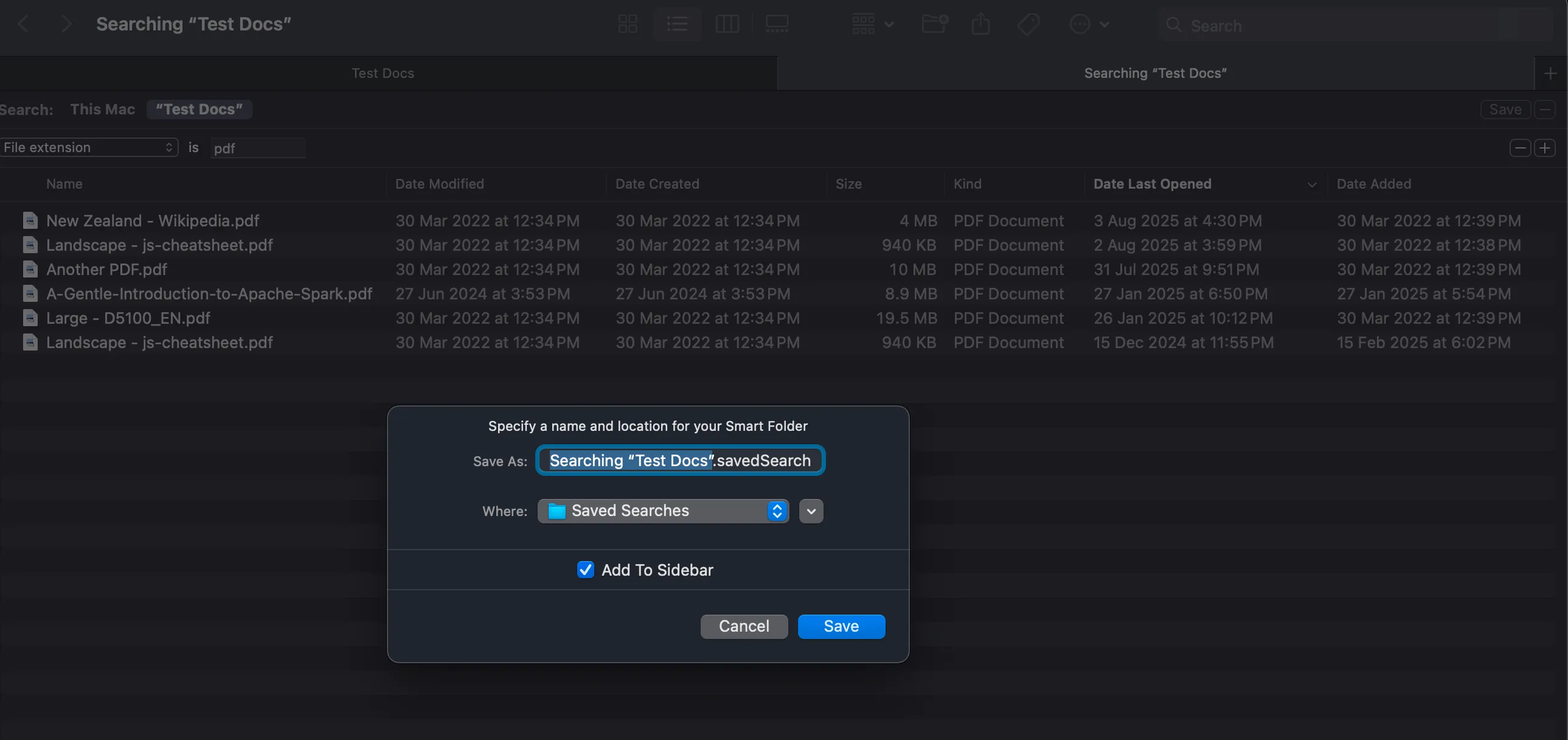
Task: Click the Tags toolbar icon
Action: point(1028,24)
